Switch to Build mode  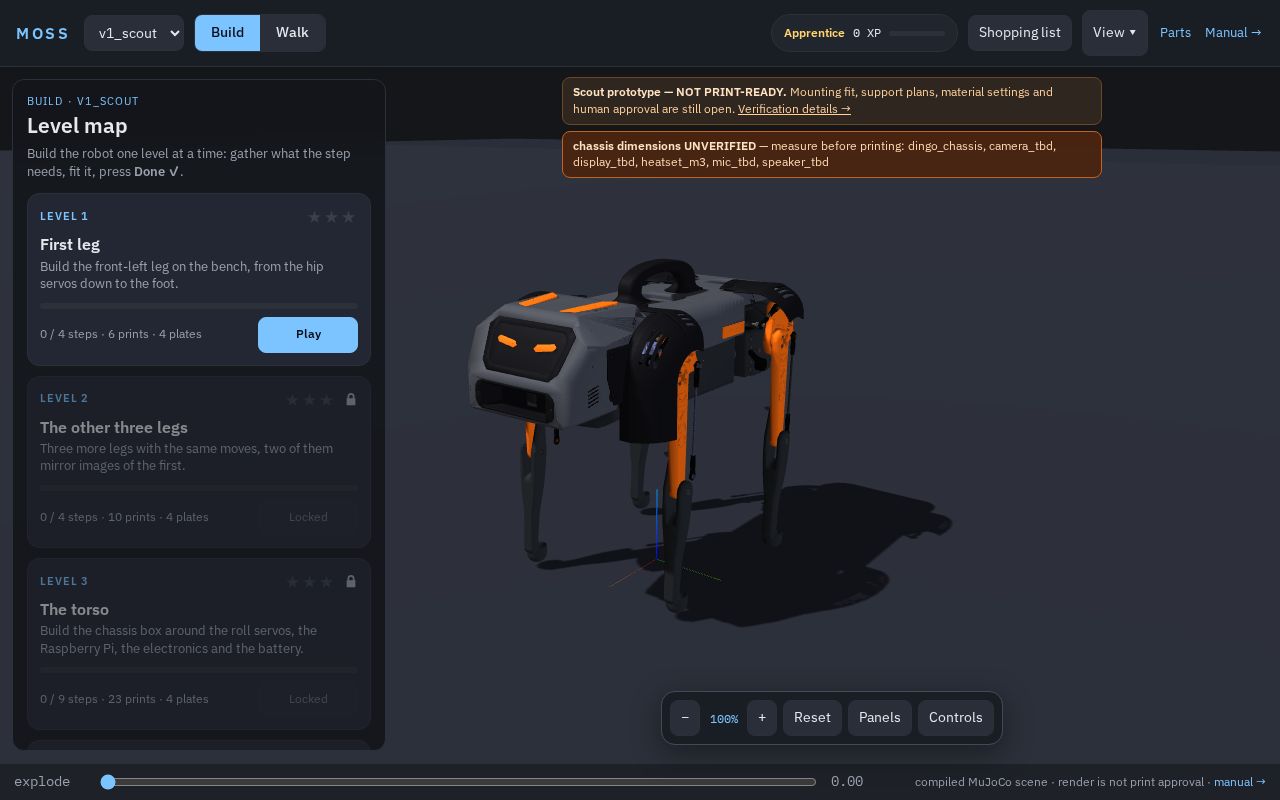227,33
